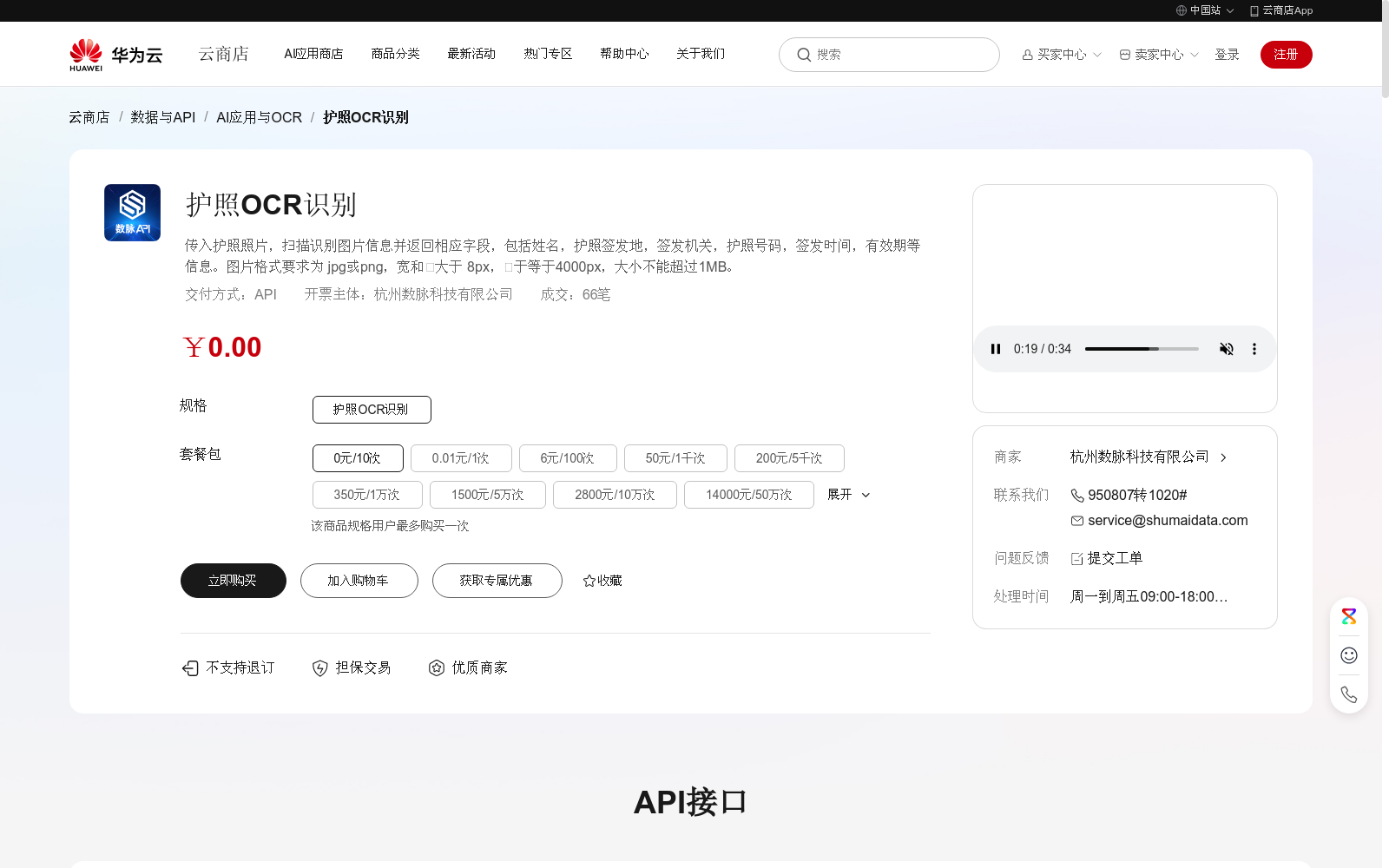Click the 立即购买 button
Screen dimensions: 1389x868
[x=233, y=581]
